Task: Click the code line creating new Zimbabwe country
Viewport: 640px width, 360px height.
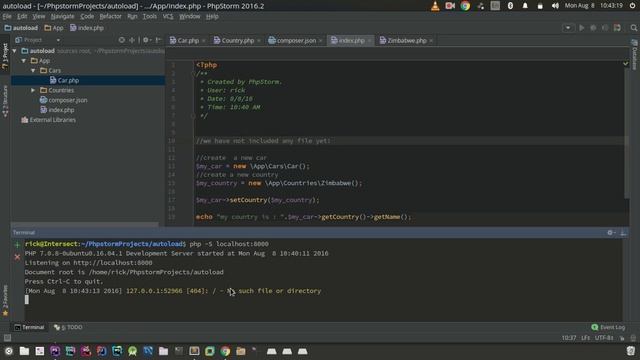Action: tap(279, 183)
